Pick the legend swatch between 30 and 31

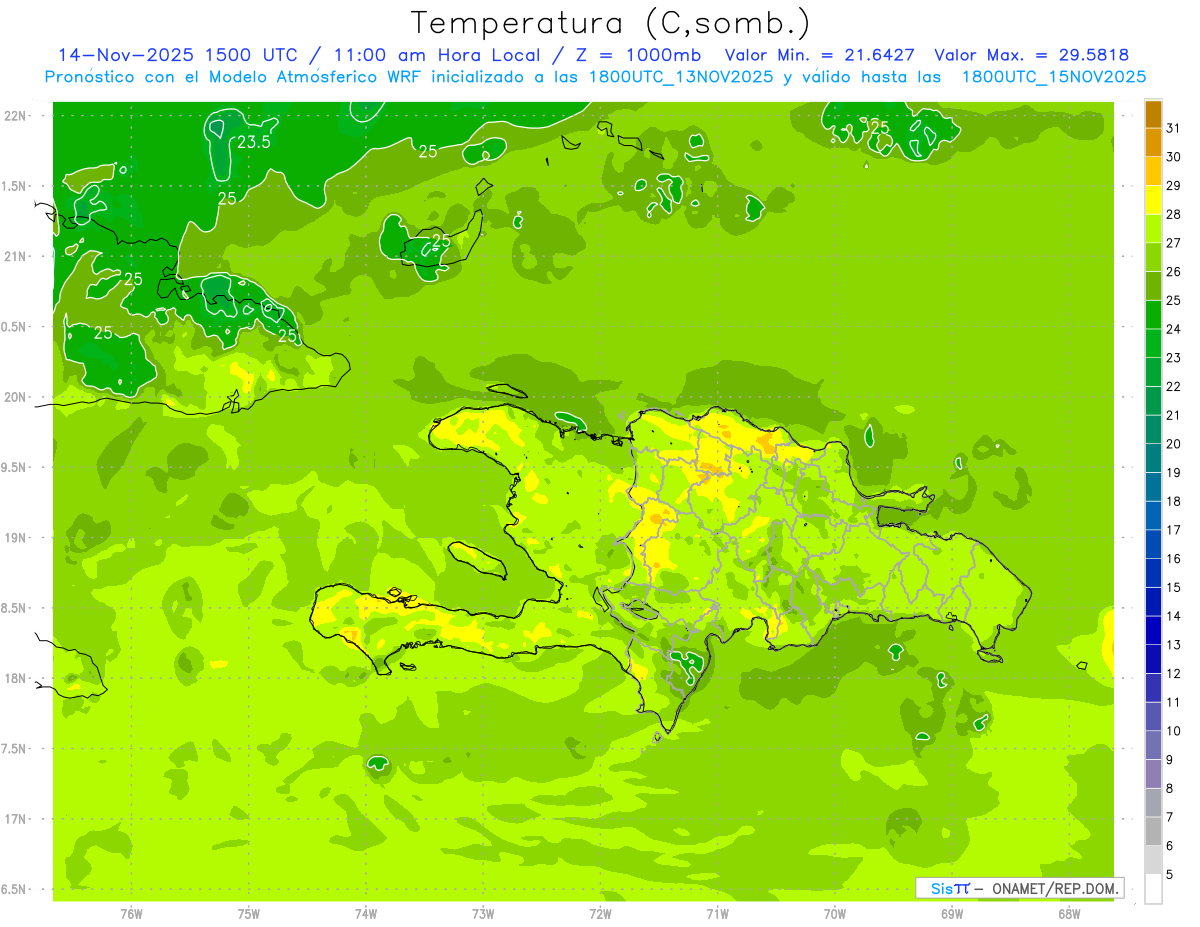(1153, 143)
